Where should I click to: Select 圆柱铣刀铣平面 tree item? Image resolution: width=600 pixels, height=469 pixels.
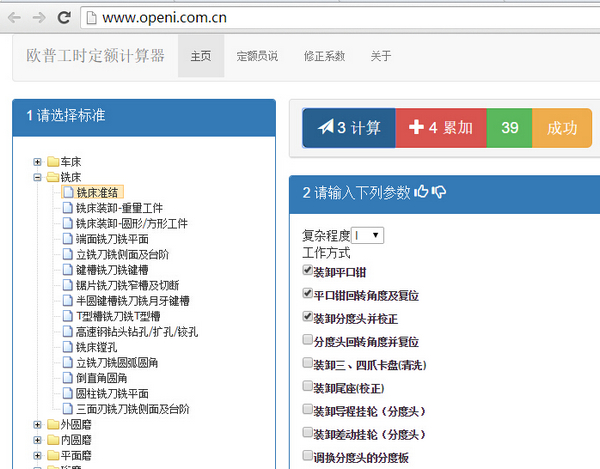coord(112,394)
